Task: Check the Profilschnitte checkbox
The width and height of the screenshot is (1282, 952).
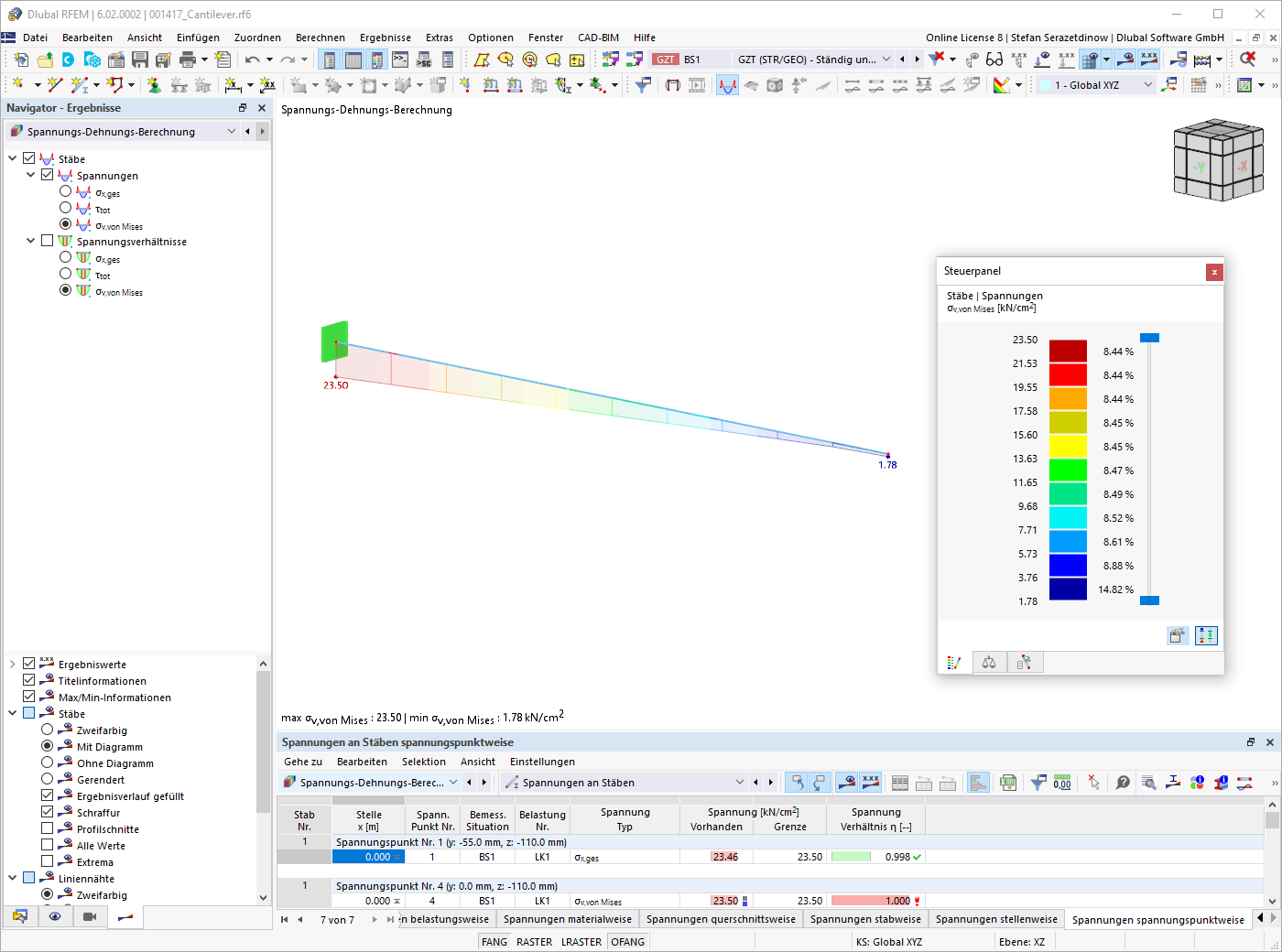Action: click(48, 828)
